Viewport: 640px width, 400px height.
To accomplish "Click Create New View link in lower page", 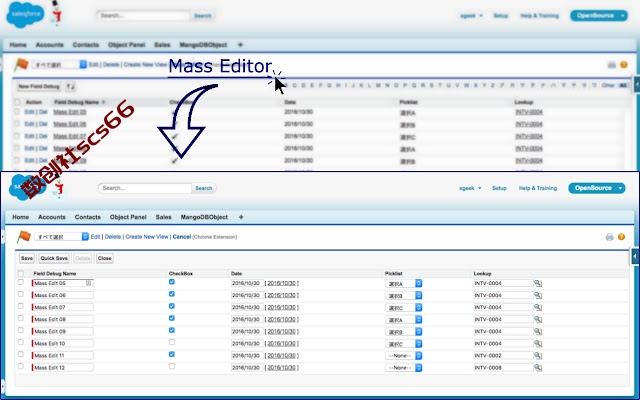I will 147,237.
